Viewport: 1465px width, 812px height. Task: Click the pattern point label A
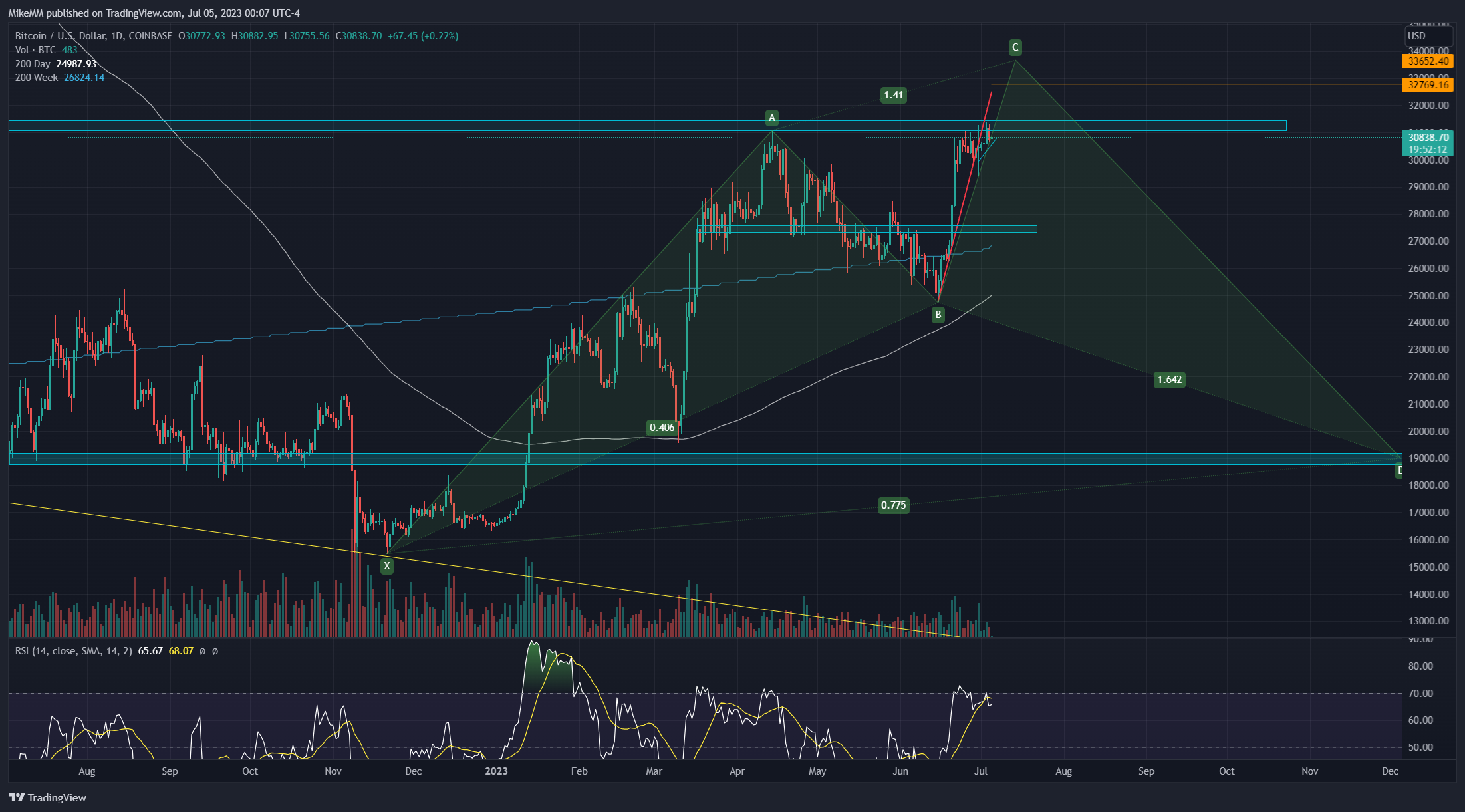[772, 118]
